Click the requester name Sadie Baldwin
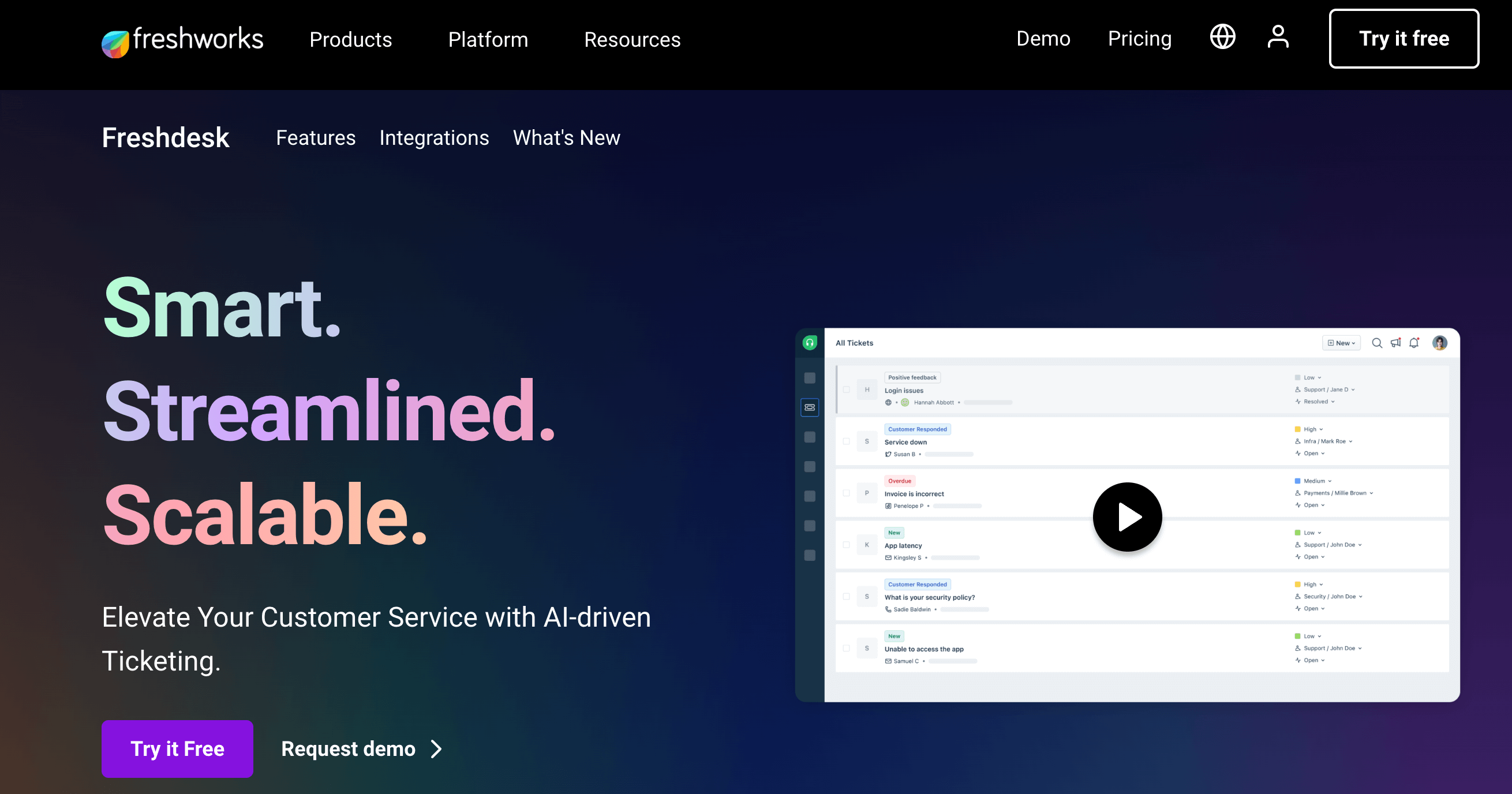Viewport: 1512px width, 794px height. click(x=912, y=609)
